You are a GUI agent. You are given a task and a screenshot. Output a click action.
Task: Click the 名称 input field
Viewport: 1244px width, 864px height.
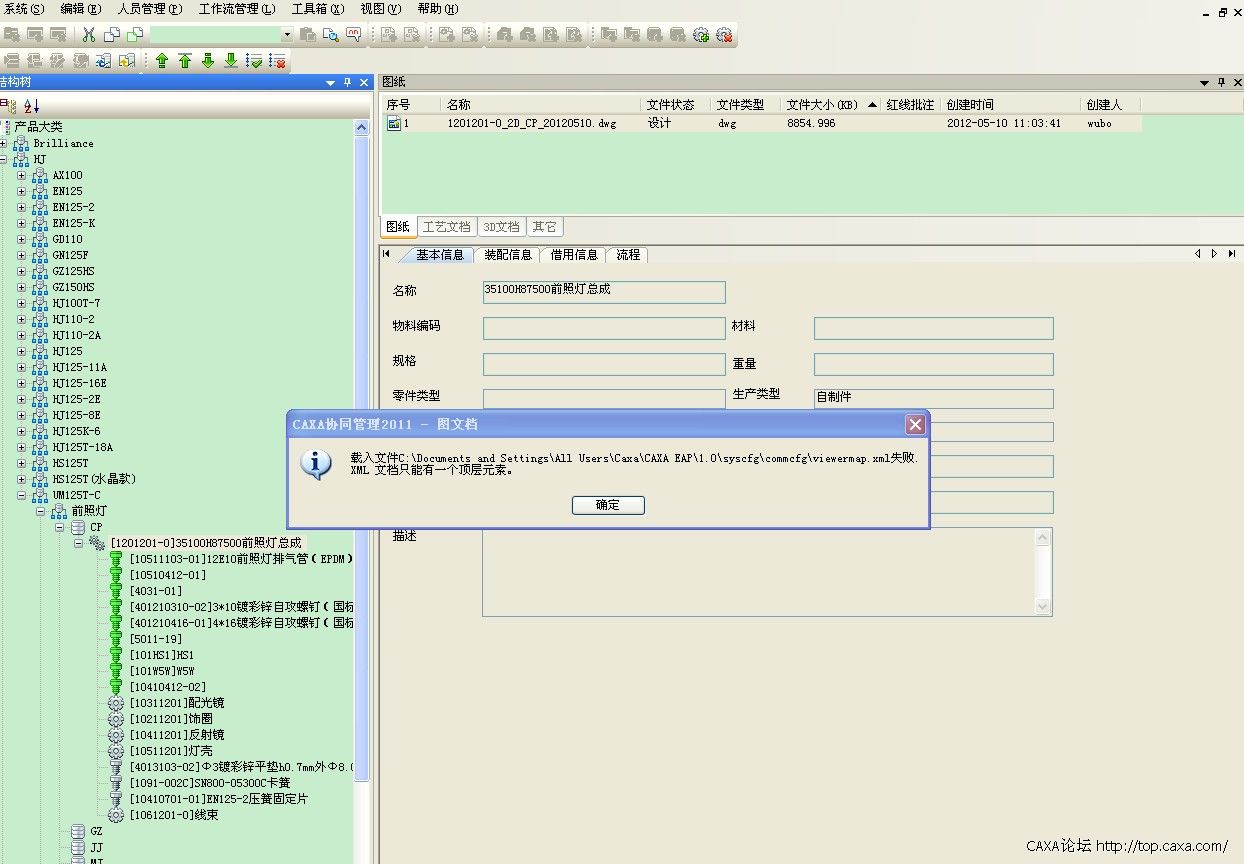(604, 291)
